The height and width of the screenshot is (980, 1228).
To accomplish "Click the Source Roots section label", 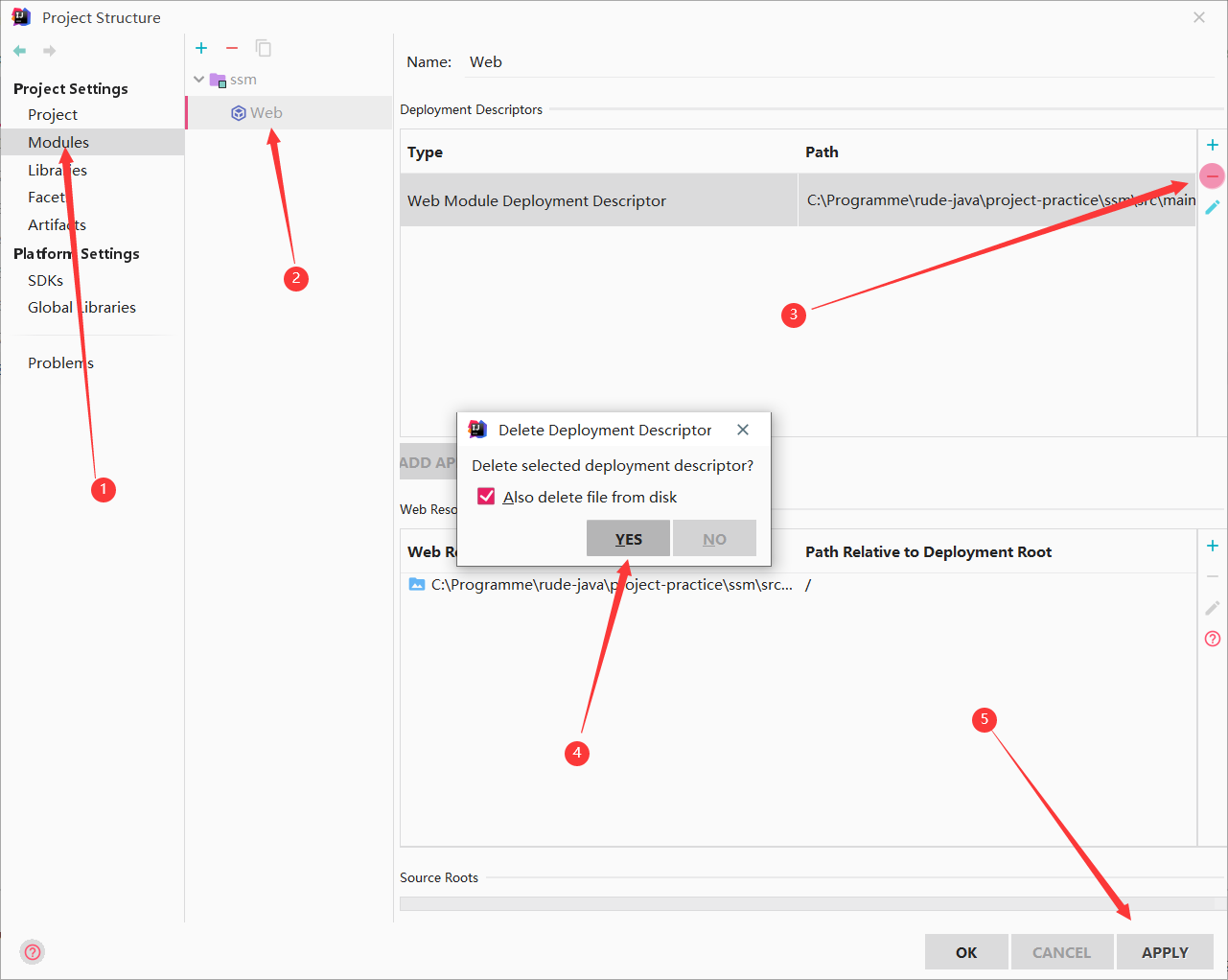I will (439, 877).
